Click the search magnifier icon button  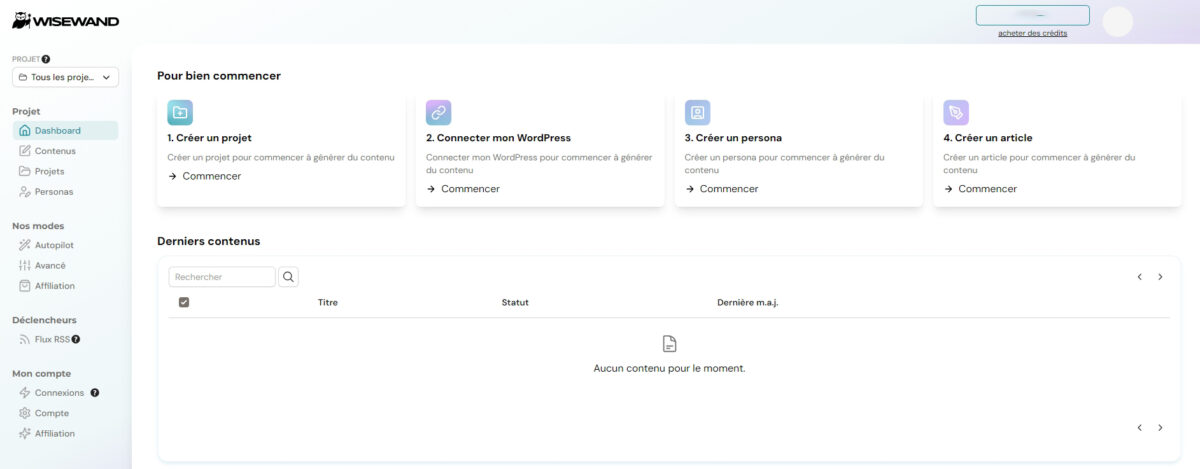[288, 277]
